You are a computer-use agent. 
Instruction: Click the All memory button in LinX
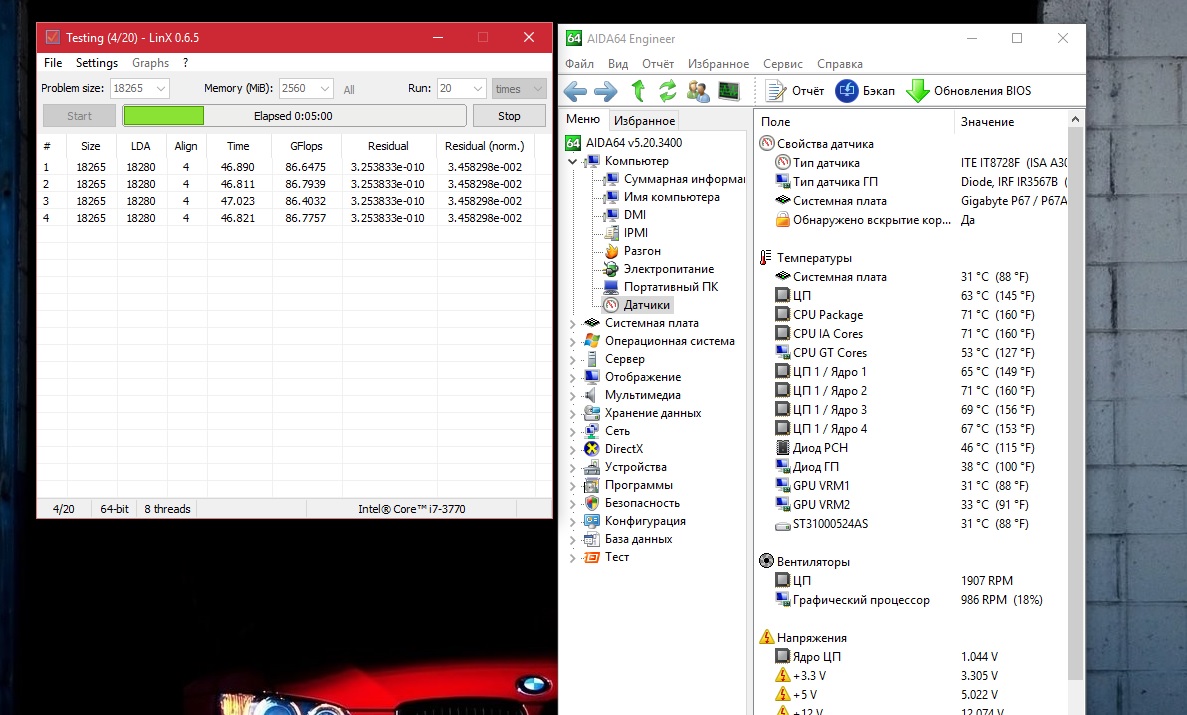point(349,89)
